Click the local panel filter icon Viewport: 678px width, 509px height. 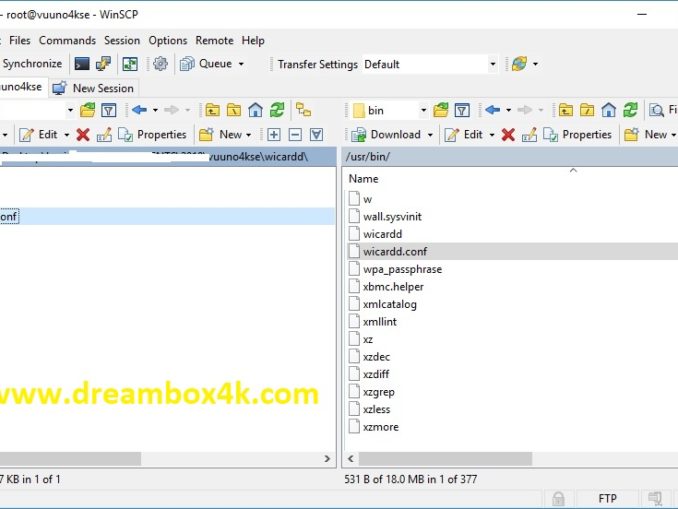[x=109, y=110]
